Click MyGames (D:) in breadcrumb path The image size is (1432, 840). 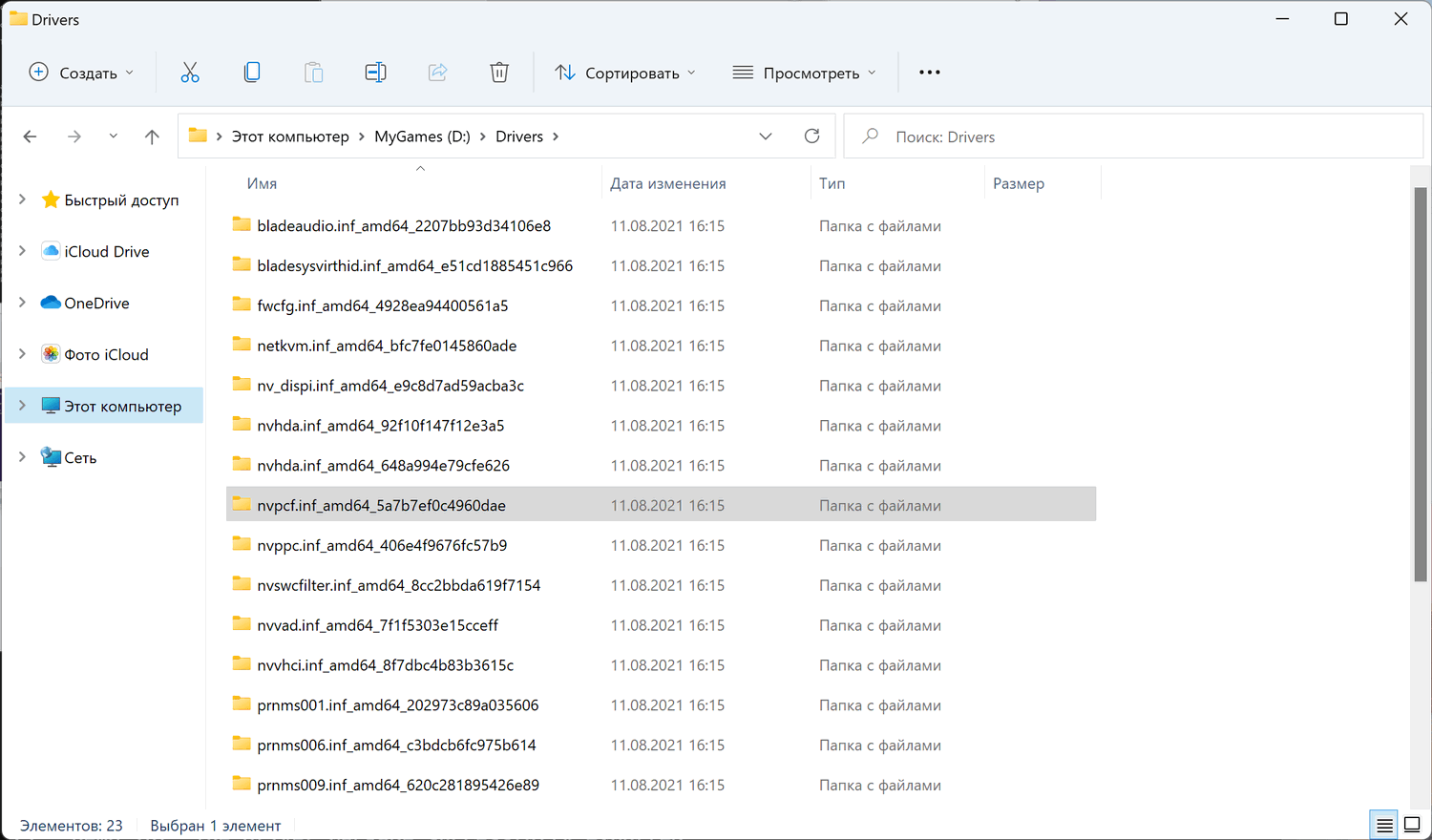tap(422, 136)
